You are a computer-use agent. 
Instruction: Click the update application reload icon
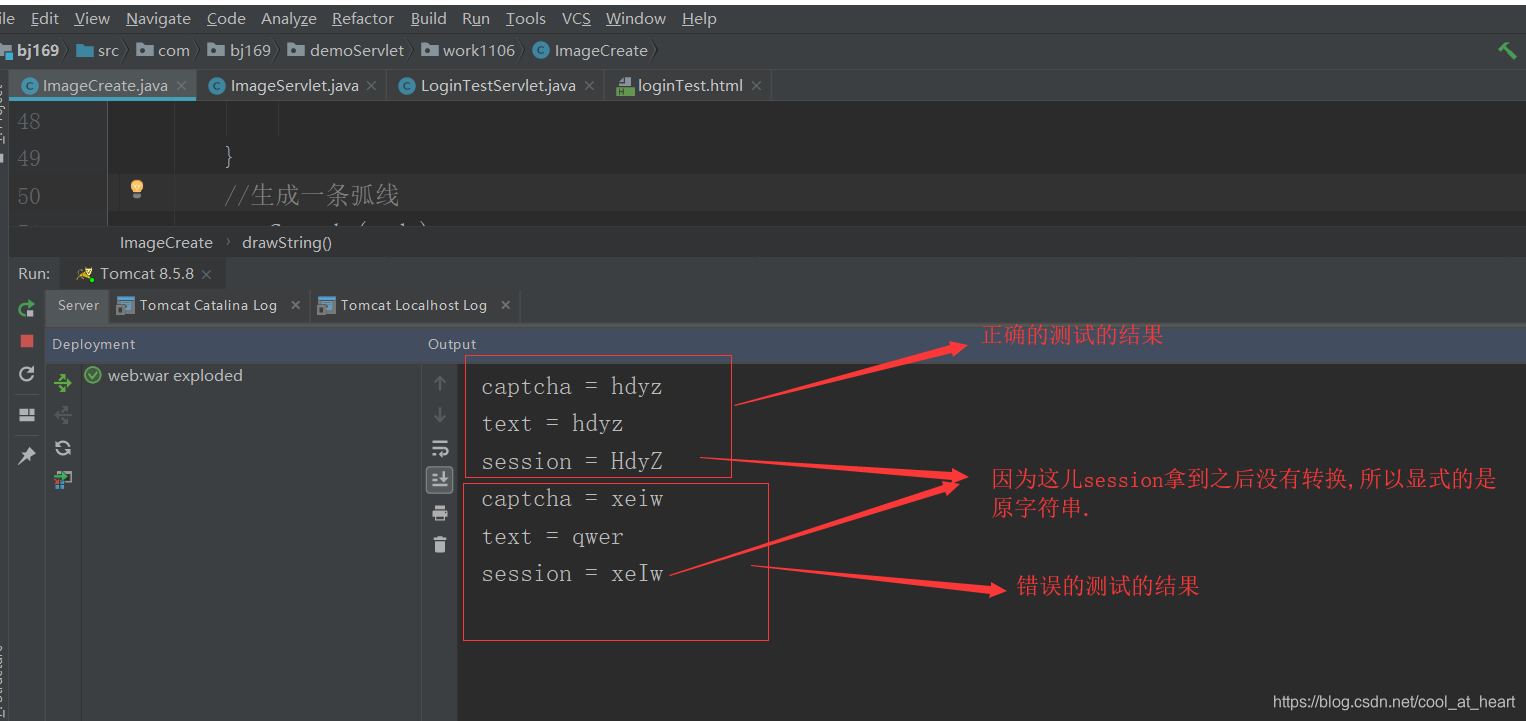coord(27,374)
